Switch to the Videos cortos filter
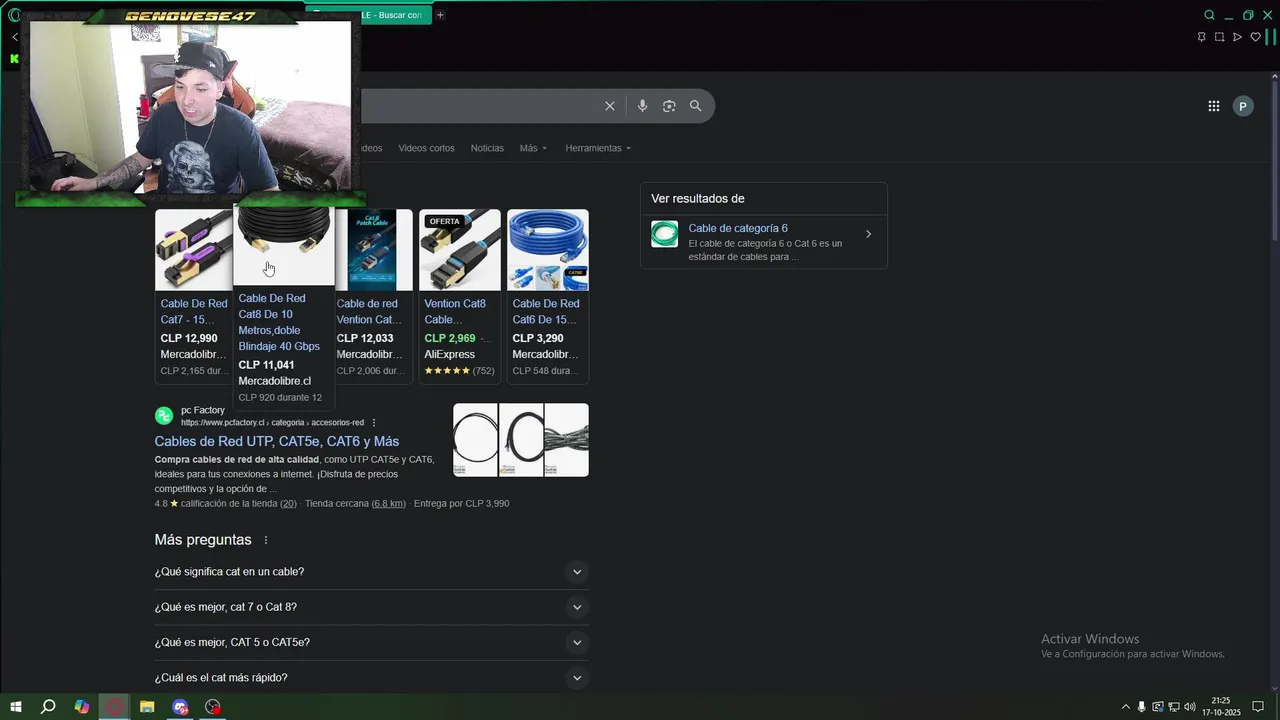Screen dimensions: 1280x720 (426, 148)
